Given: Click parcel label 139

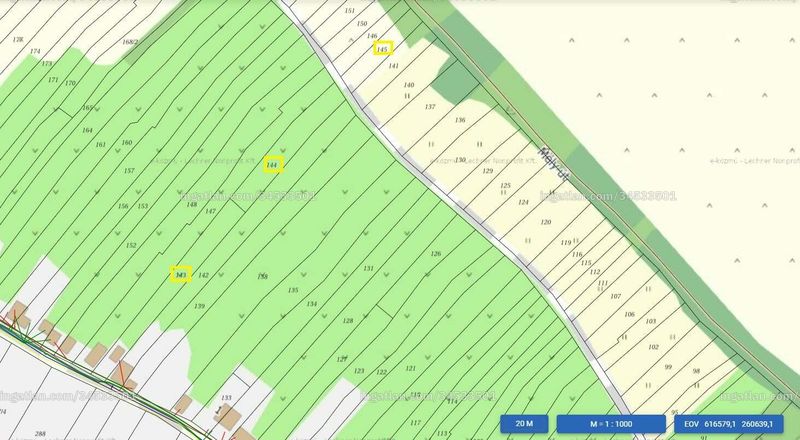Looking at the screenshot, I should [199, 306].
